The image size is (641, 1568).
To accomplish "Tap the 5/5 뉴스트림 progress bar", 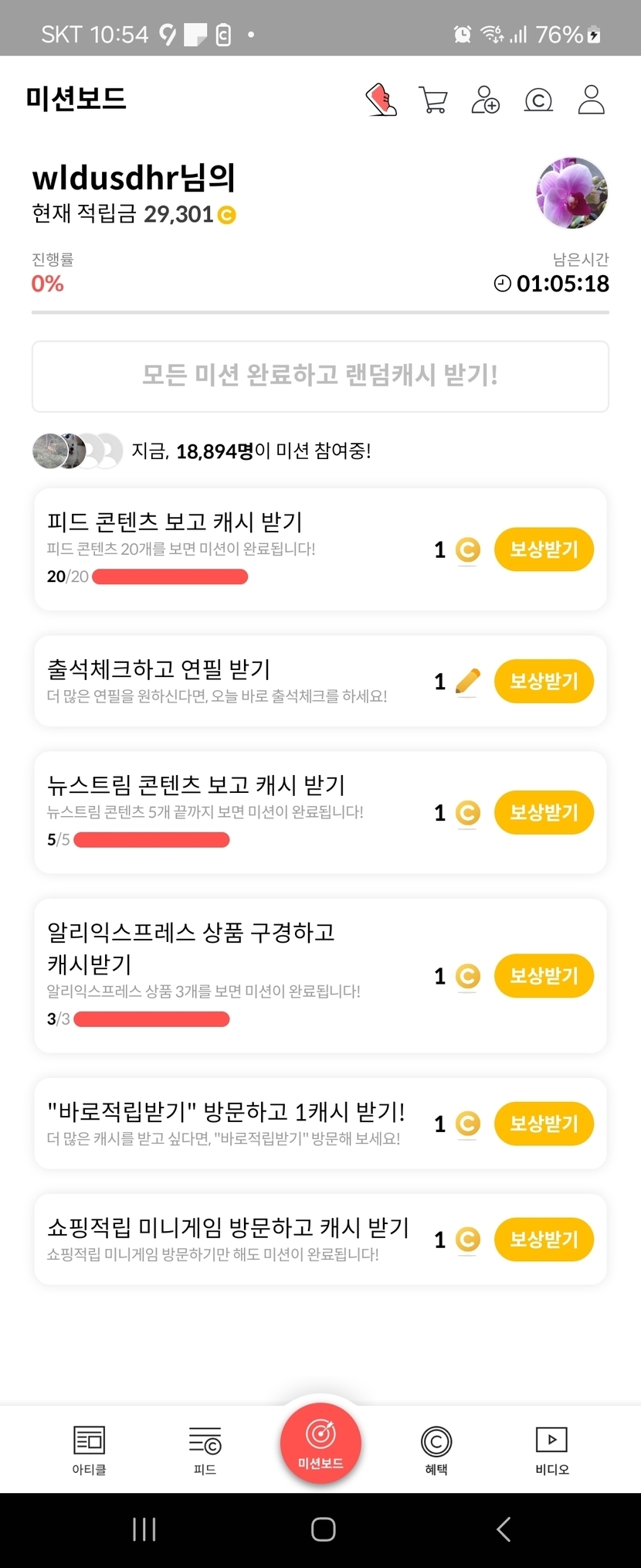I will pyautogui.click(x=151, y=840).
